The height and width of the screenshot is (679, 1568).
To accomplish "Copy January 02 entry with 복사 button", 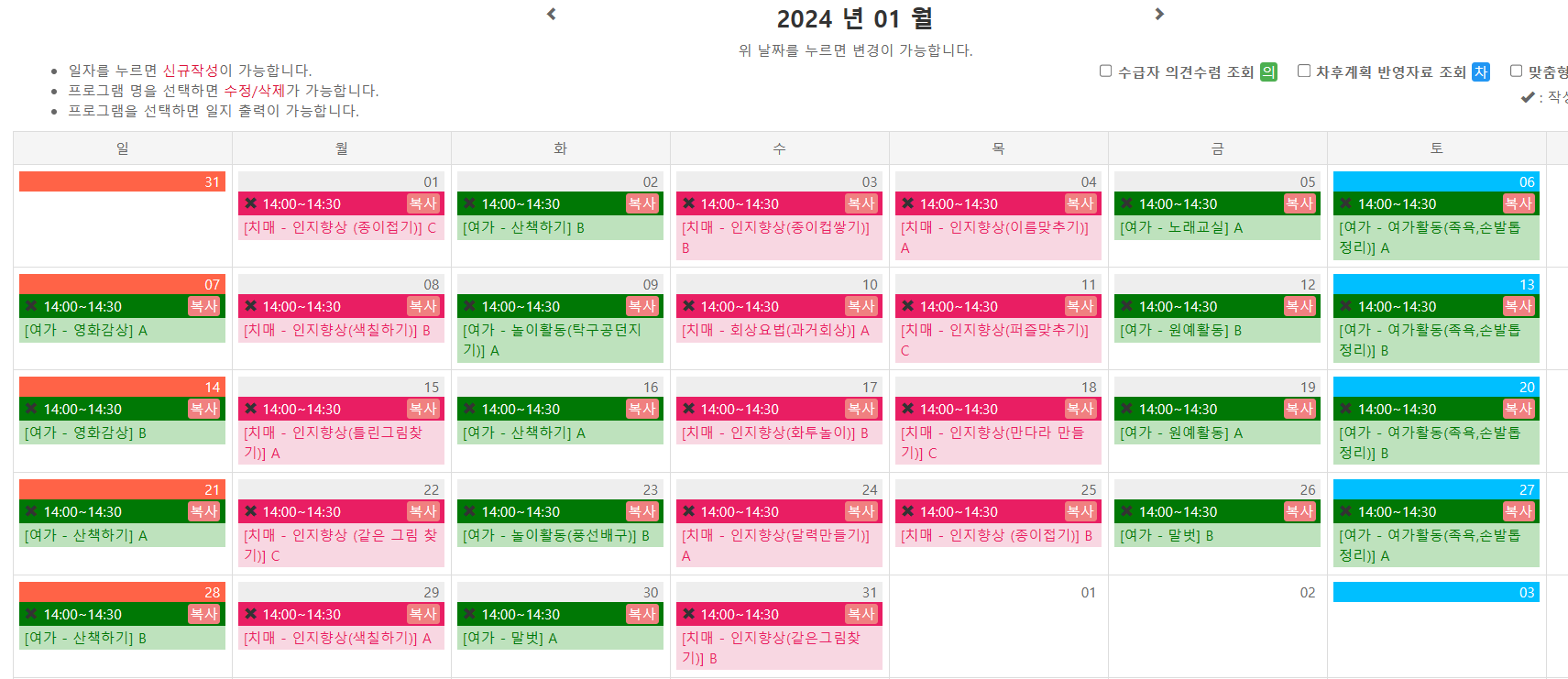I will 641,203.
